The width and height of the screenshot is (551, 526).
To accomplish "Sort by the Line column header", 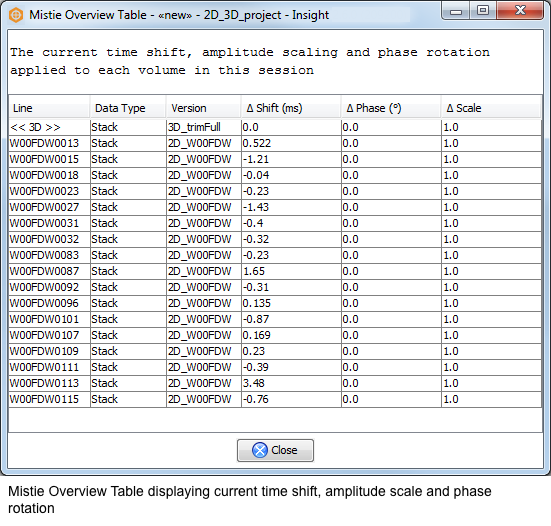I will coord(49,108).
